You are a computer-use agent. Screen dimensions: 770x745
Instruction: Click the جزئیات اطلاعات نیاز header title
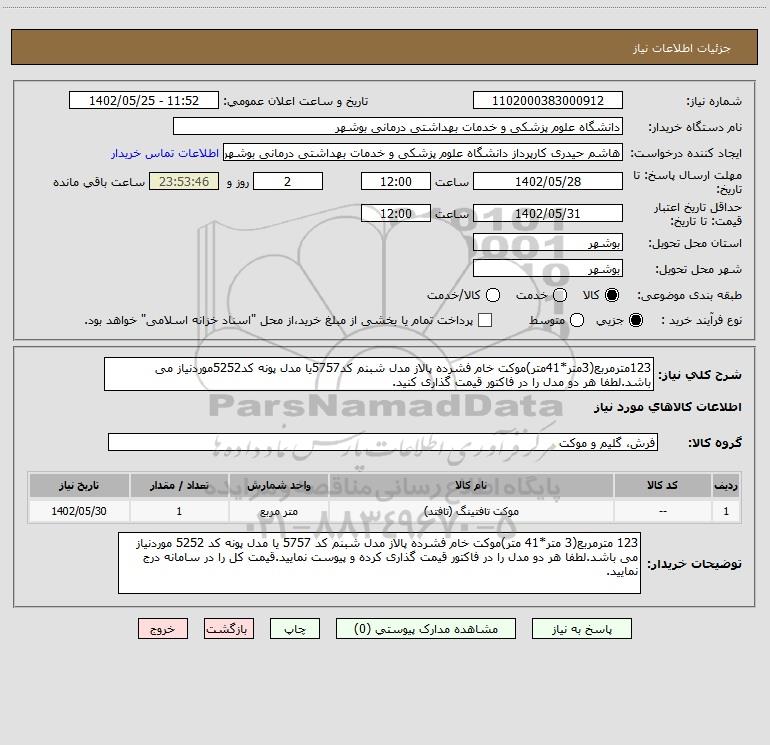[x=682, y=48]
